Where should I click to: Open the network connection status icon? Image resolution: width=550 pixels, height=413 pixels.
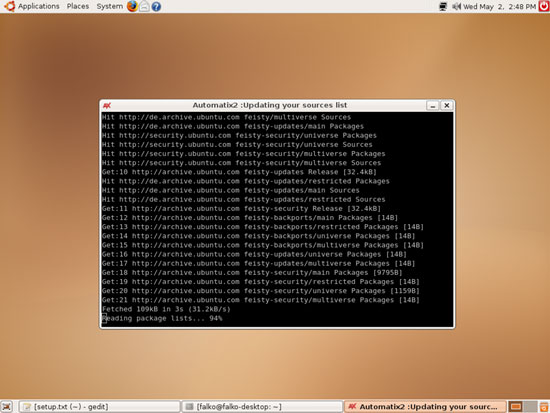(443, 6)
